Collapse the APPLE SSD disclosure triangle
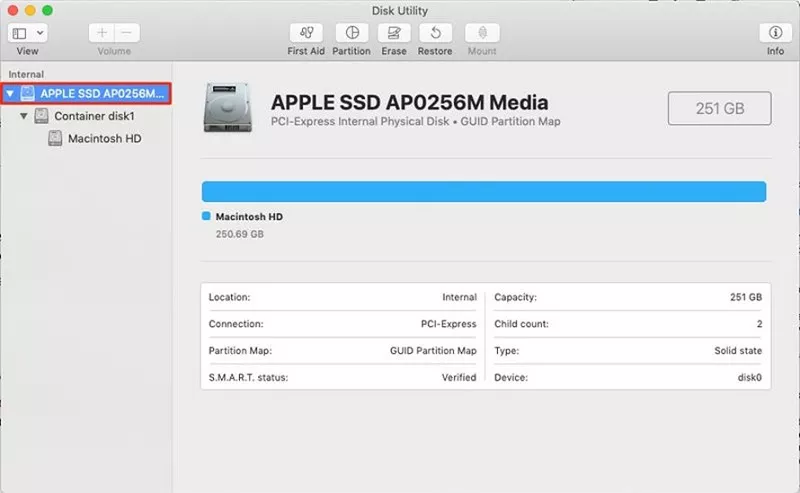The width and height of the screenshot is (800, 493). [11, 94]
